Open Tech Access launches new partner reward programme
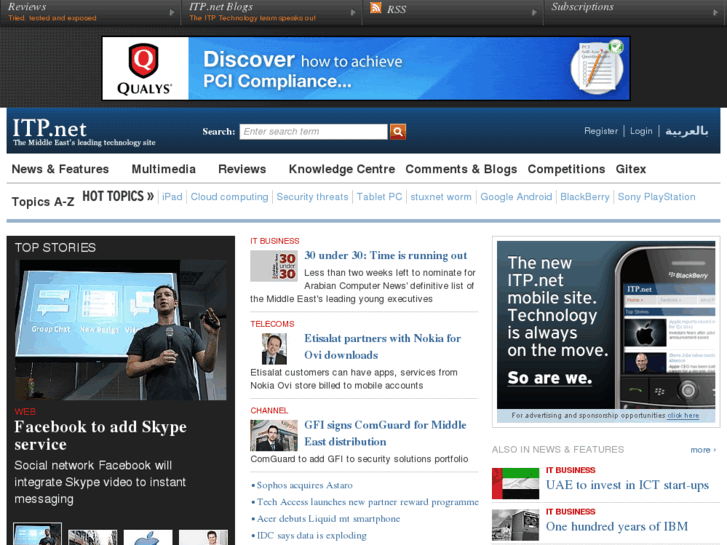 368,502
